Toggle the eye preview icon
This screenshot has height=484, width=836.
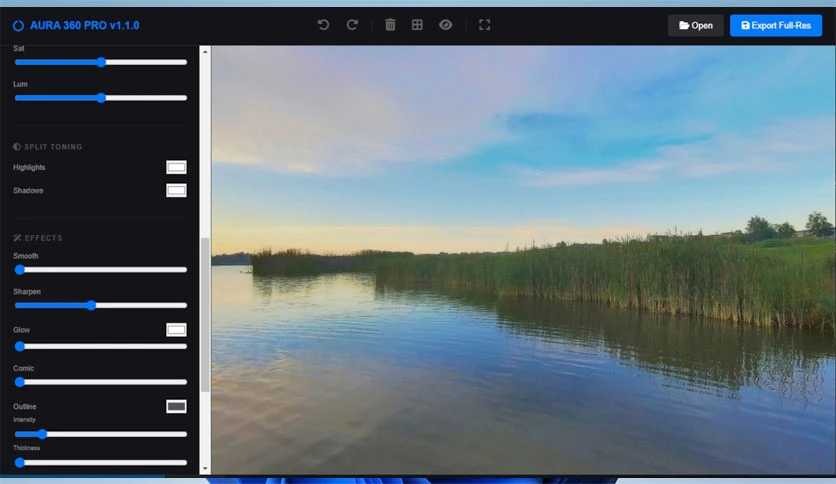[446, 25]
